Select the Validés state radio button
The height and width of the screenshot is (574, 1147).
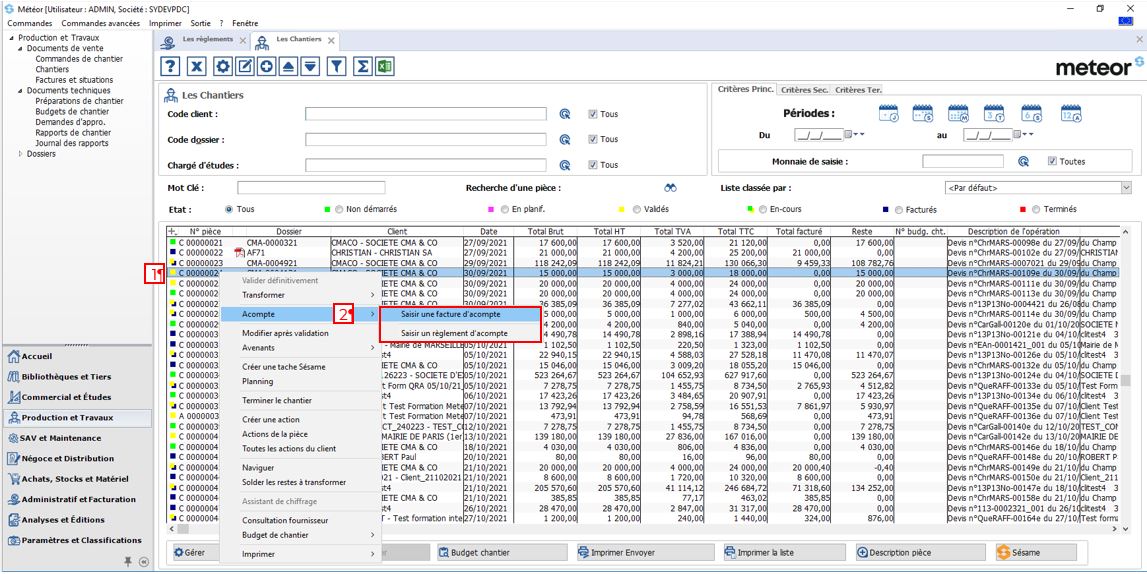point(636,209)
